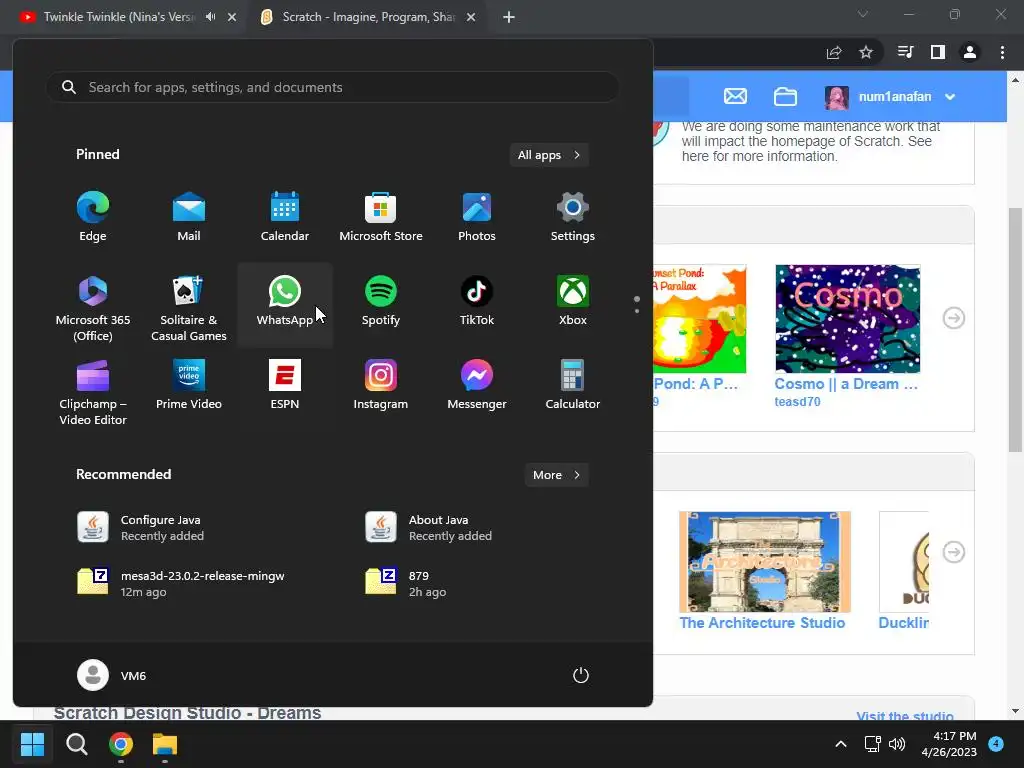Open Cosmo project thumbnail
Screen dimensions: 1024x768
click(848, 319)
